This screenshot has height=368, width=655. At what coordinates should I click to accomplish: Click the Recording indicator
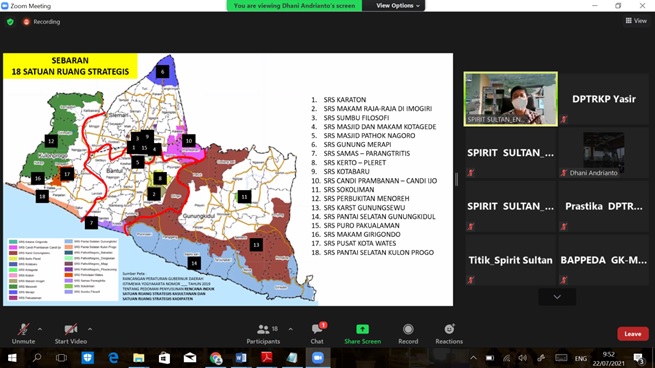(x=42, y=22)
